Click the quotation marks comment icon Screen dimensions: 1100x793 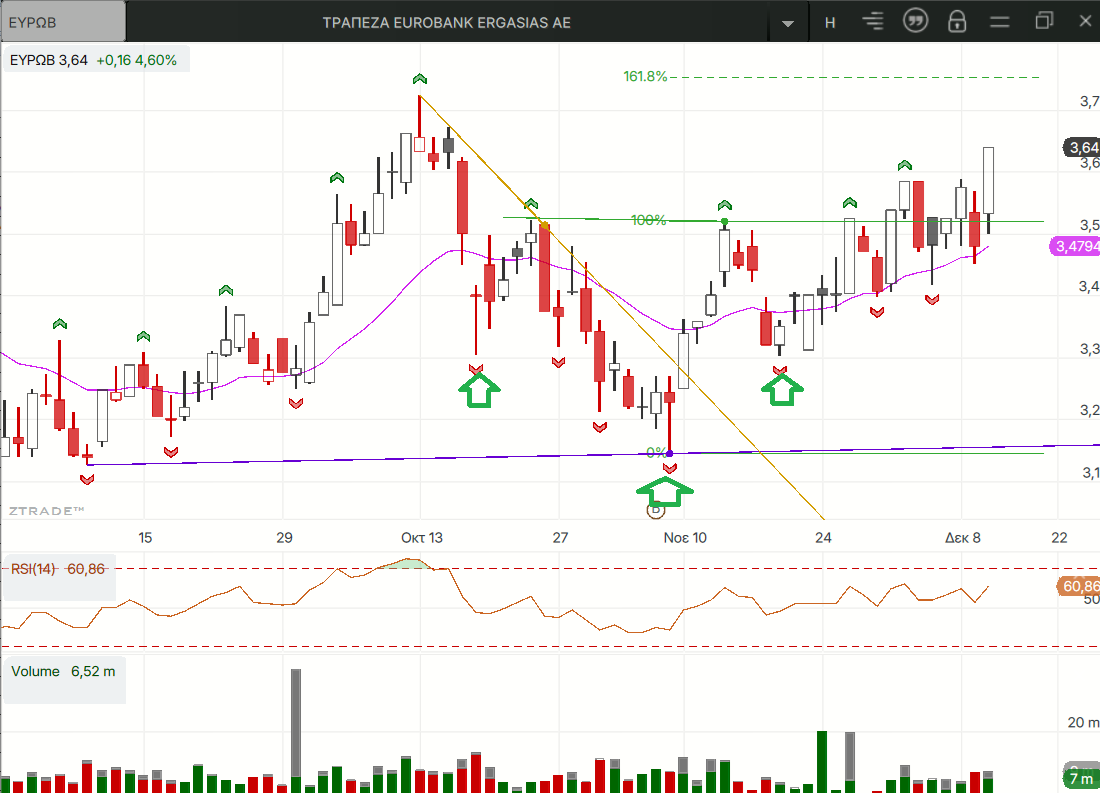point(915,21)
